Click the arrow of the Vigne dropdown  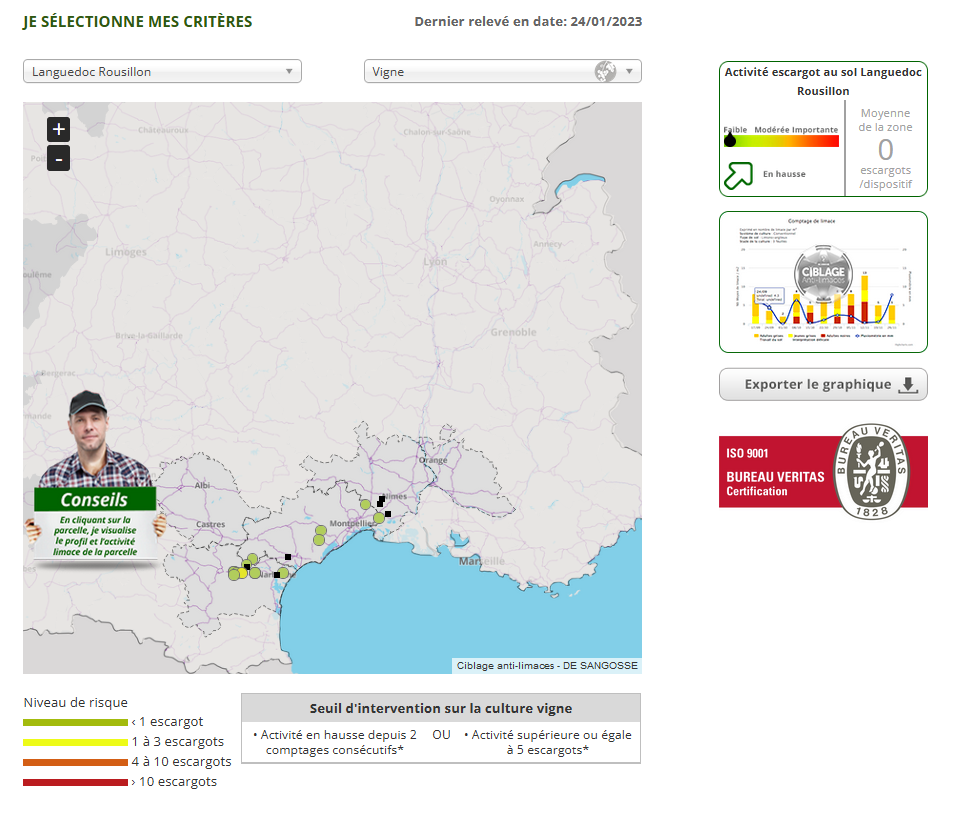tap(629, 71)
